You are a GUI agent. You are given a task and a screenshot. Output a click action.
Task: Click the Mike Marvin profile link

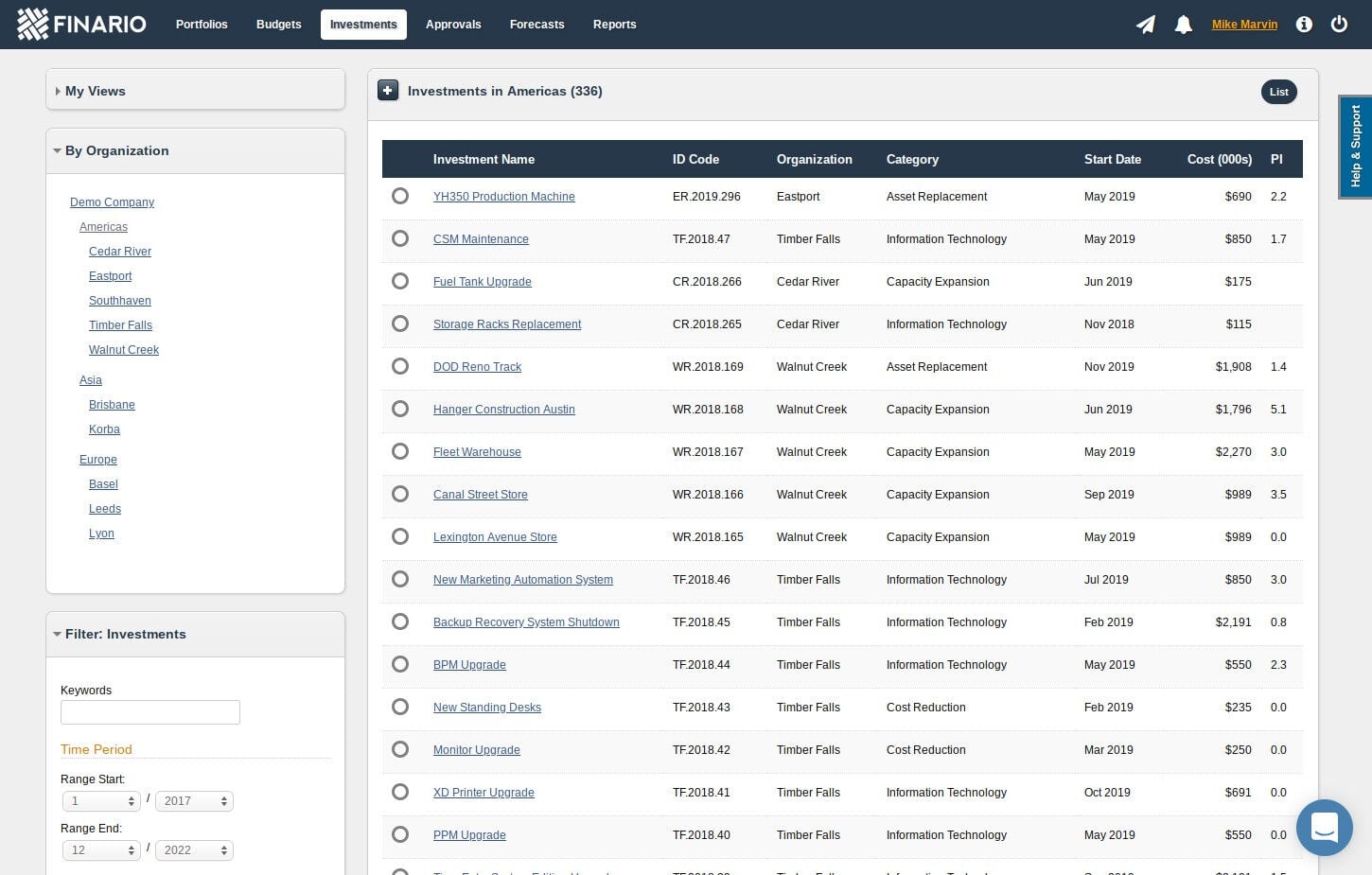[x=1244, y=25]
